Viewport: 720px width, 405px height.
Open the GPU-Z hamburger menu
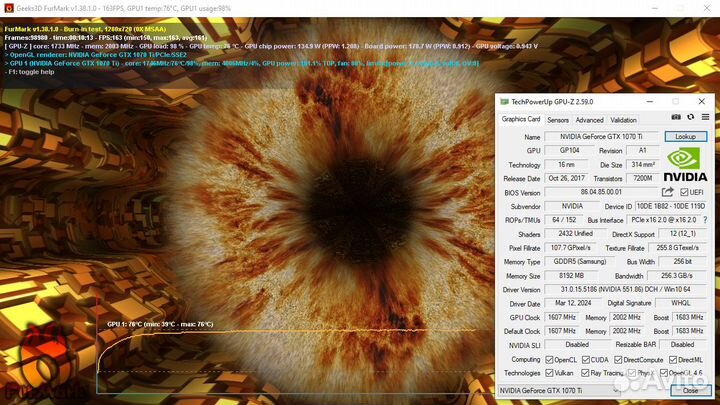703,119
